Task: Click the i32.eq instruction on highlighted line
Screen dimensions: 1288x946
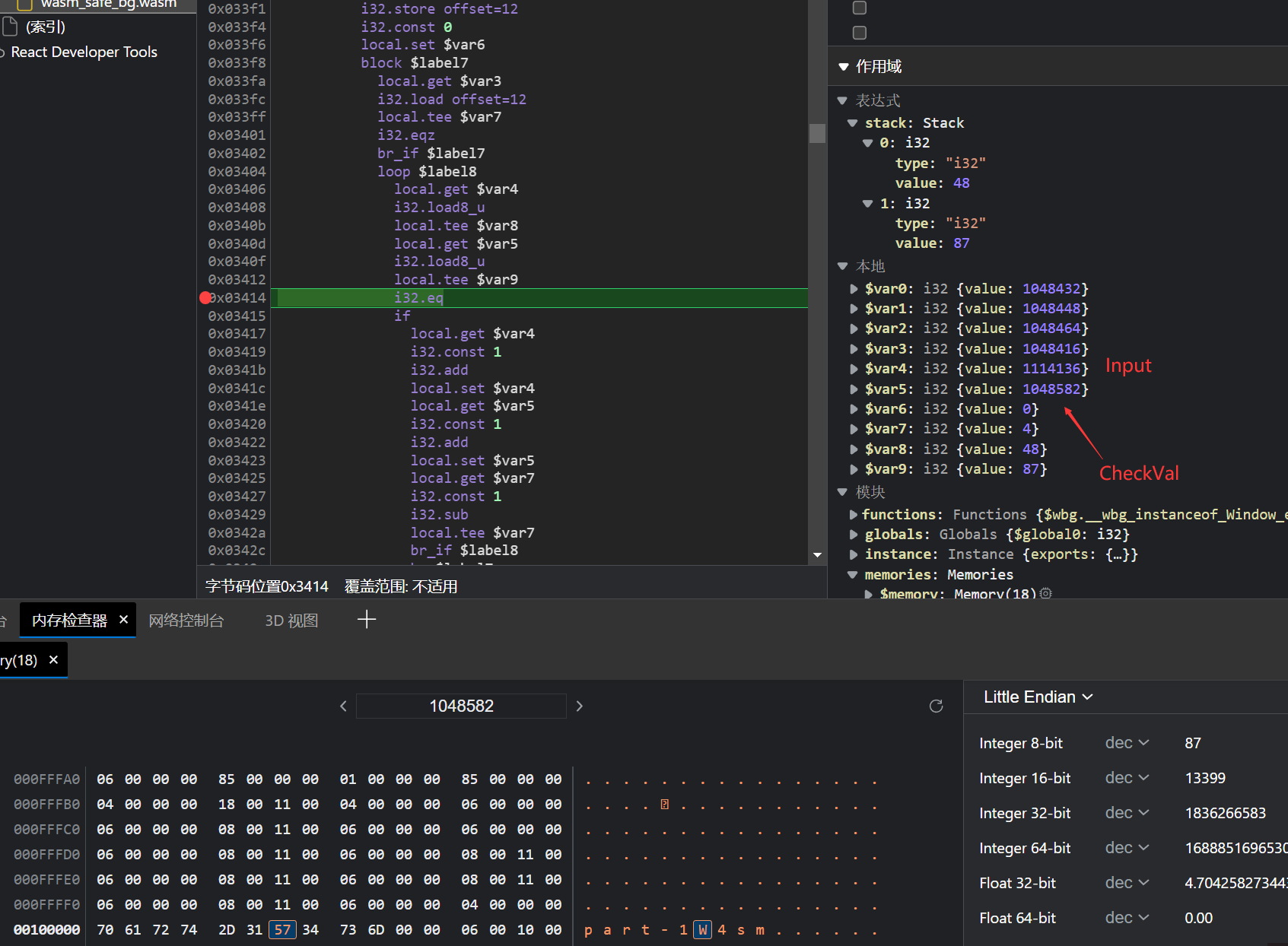Action: pos(418,298)
